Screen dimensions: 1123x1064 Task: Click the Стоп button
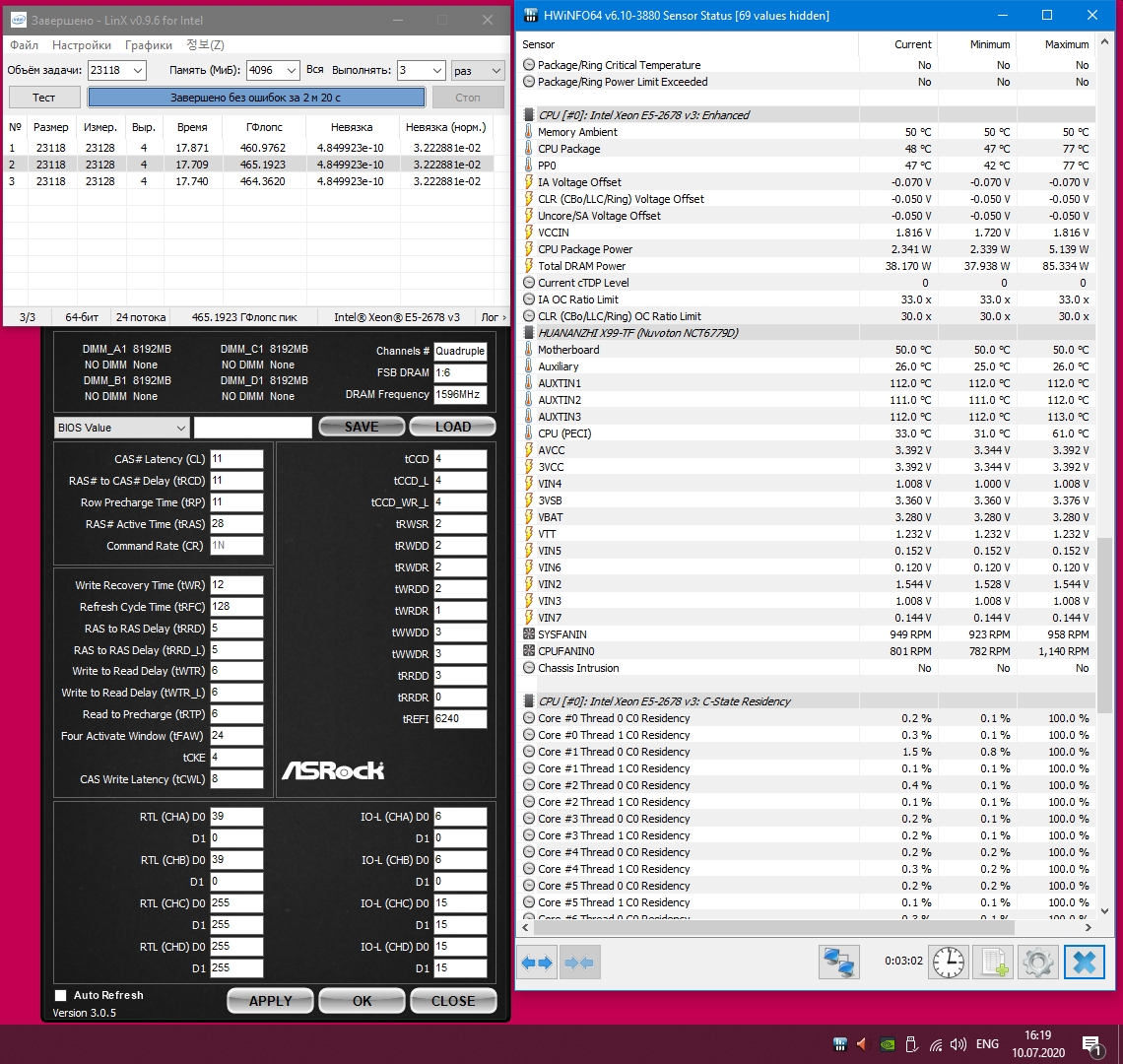[x=468, y=98]
